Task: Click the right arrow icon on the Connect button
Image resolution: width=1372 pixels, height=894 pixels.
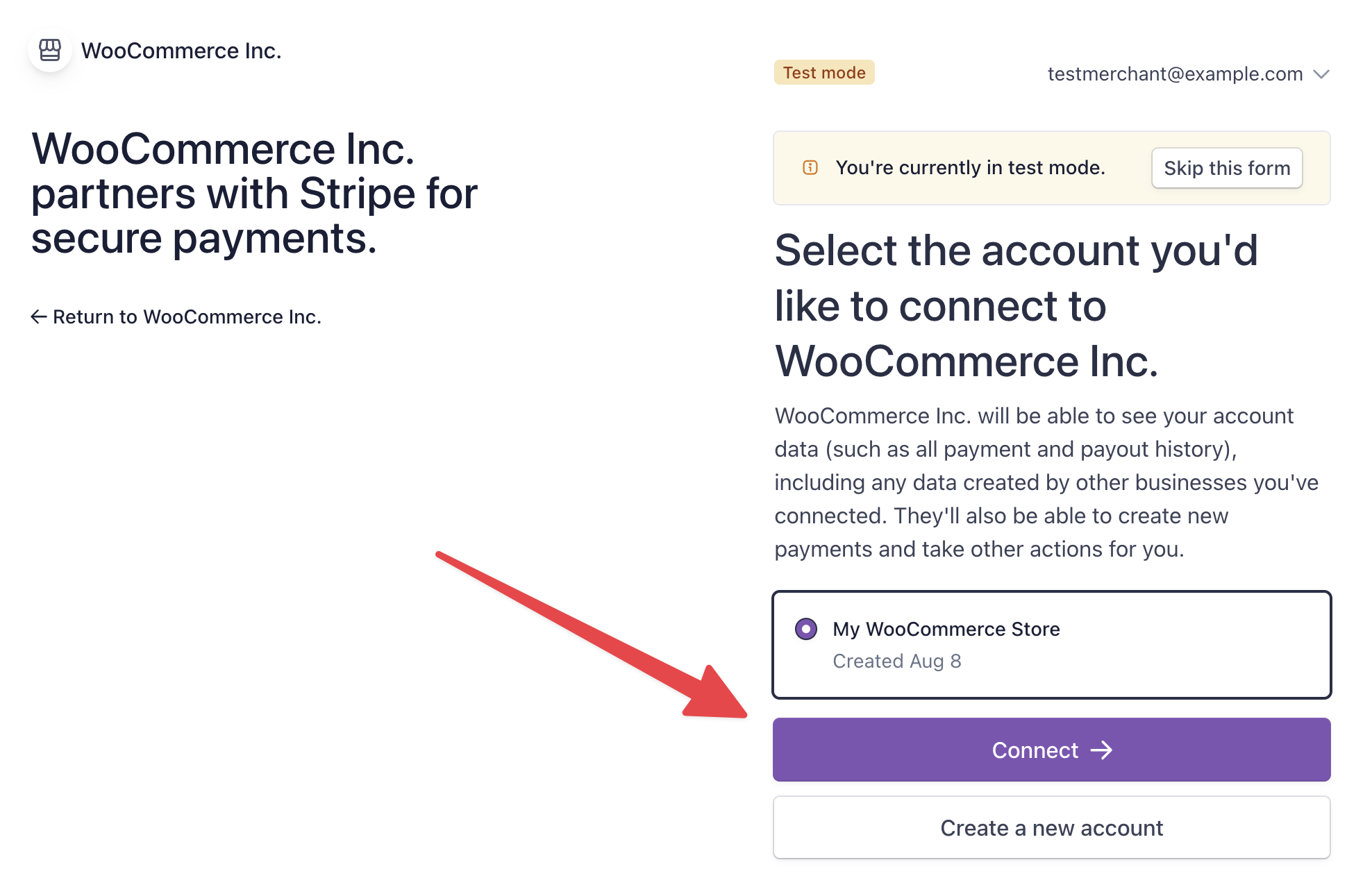Action: point(1102,750)
